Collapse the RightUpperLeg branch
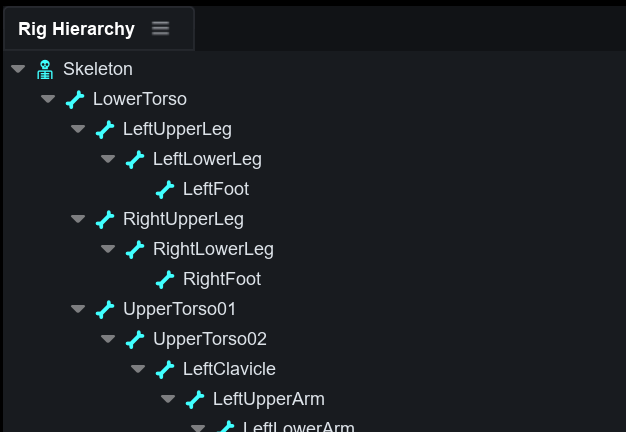Image resolution: width=626 pixels, height=432 pixels. tap(78, 219)
